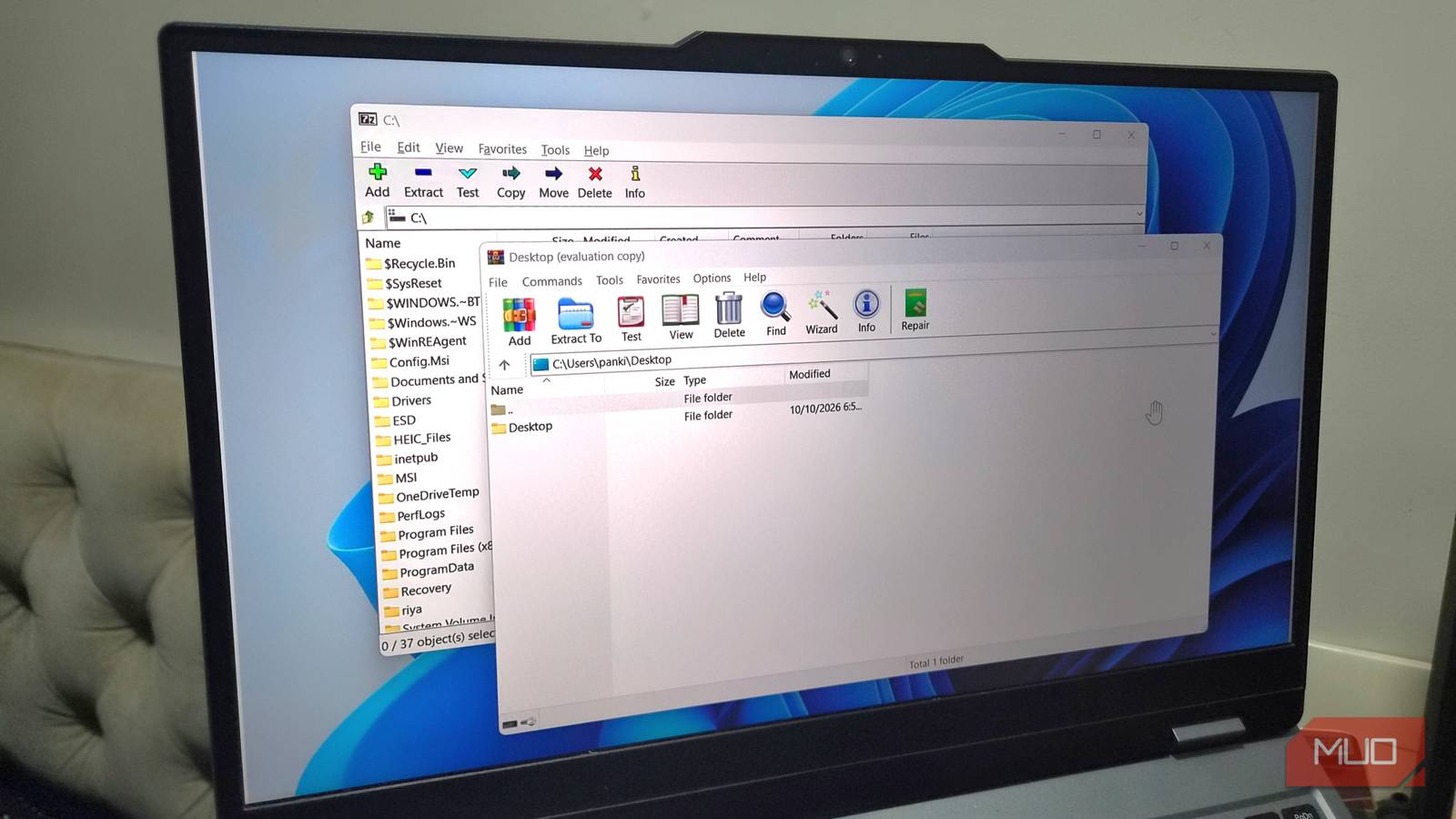
Task: Select the parent '..' folder in WinRAR
Action: pyautogui.click(x=502, y=409)
